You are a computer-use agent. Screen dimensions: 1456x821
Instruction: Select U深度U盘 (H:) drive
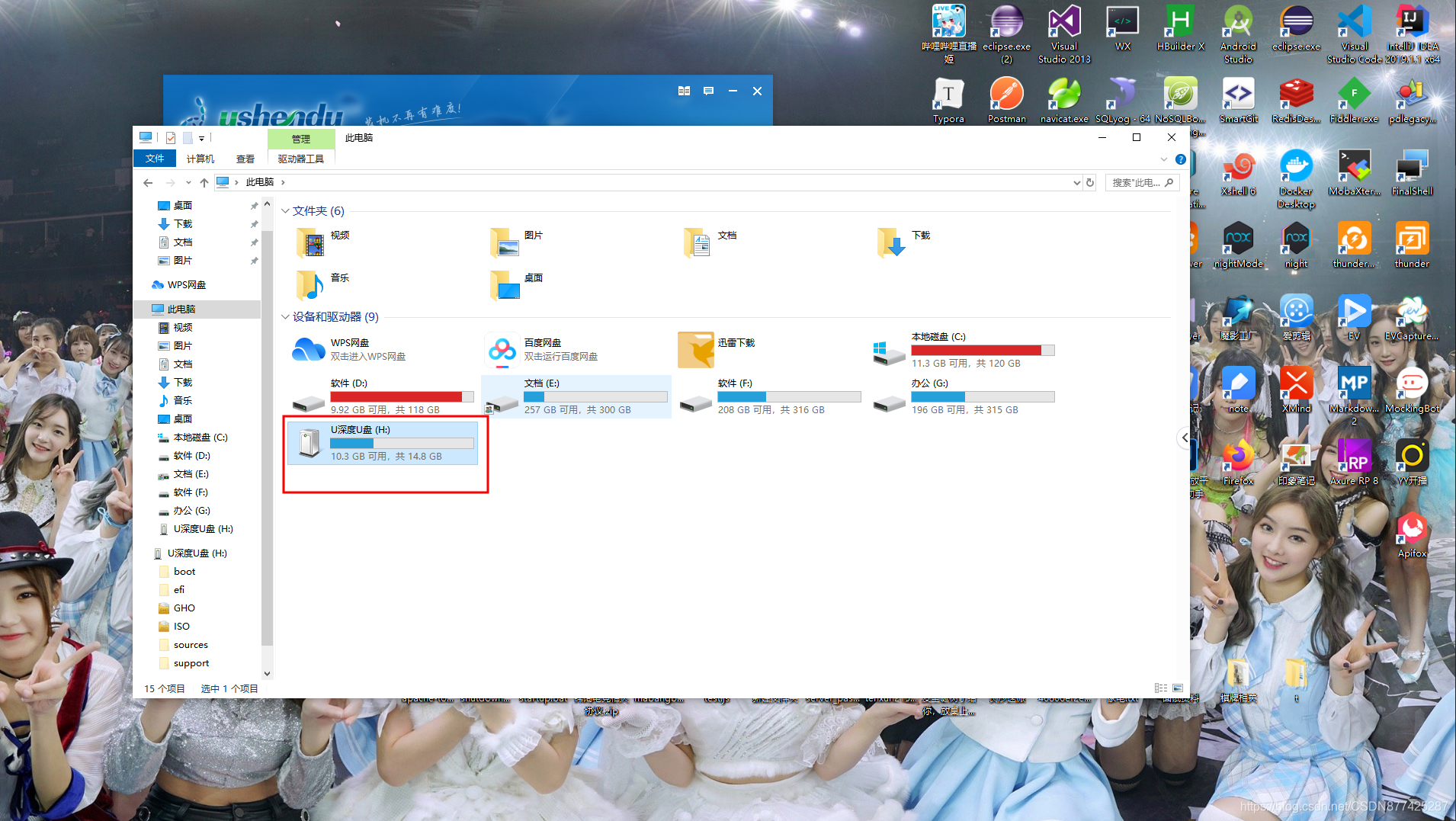(x=383, y=443)
